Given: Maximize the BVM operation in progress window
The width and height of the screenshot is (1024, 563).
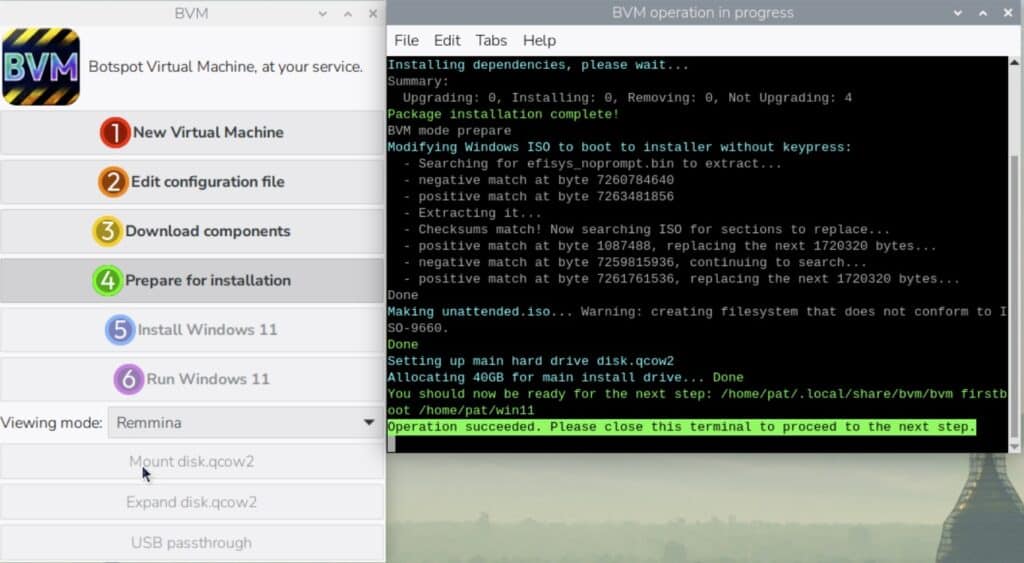Looking at the screenshot, I should (985, 13).
